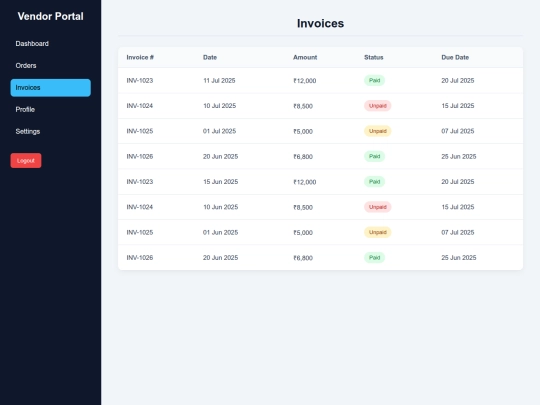The image size is (540, 405).
Task: Click ₹12,000 in the 15 Jun 2025 row
Action: (x=304, y=182)
